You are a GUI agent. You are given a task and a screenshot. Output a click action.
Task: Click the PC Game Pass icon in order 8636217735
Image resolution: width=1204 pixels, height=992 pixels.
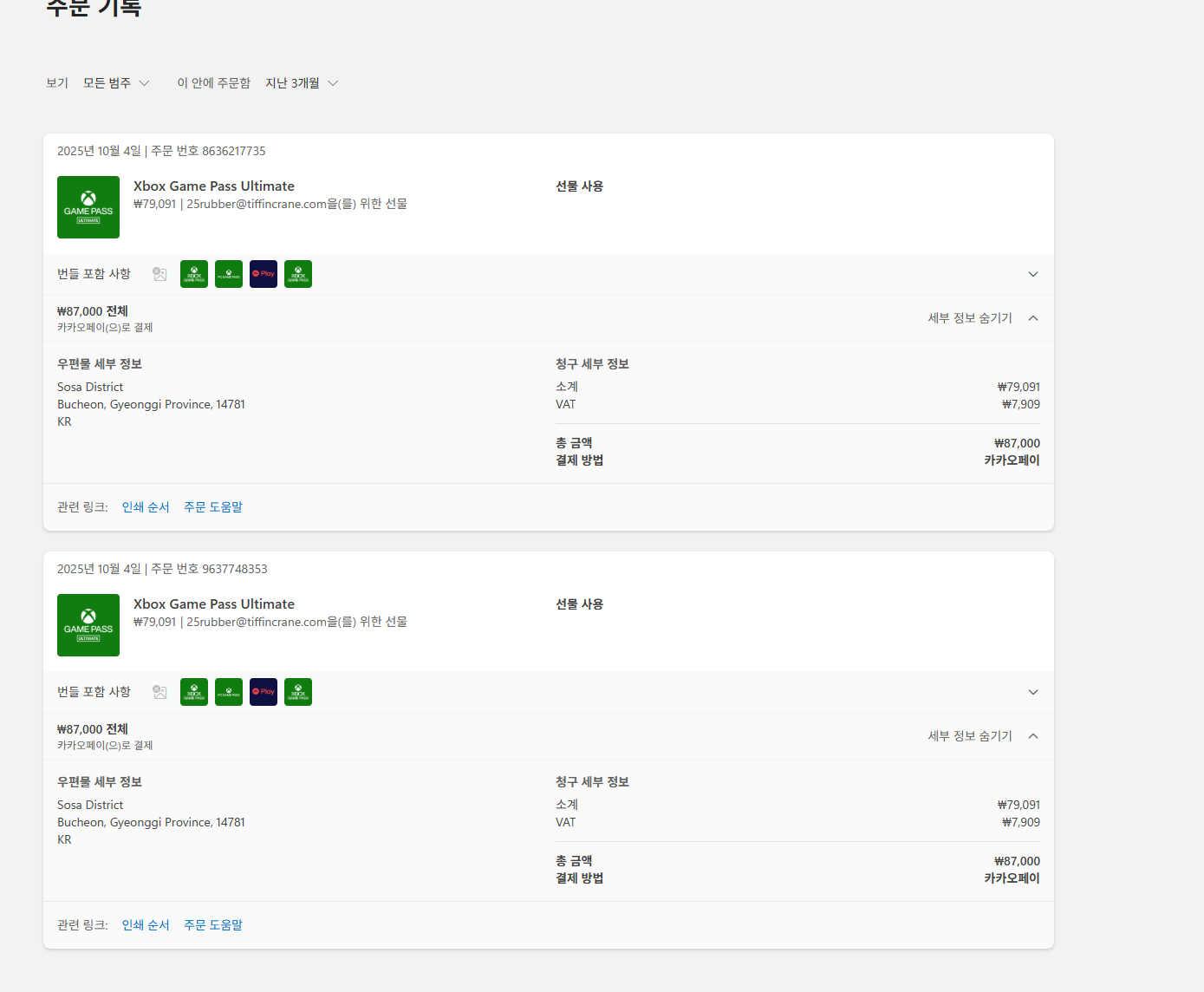(x=229, y=274)
